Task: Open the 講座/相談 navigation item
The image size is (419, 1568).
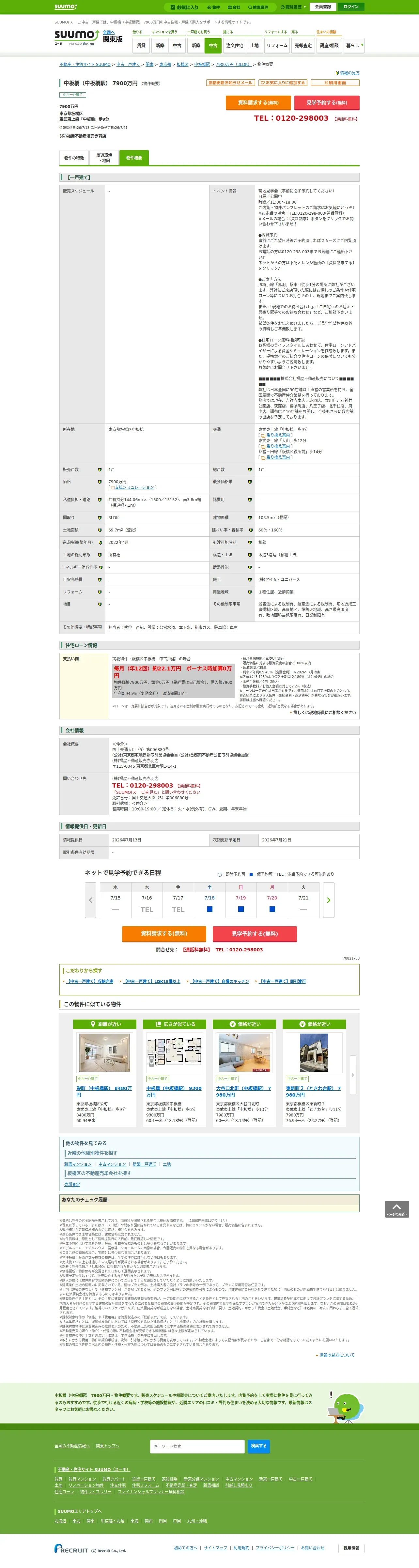Action: [330, 46]
